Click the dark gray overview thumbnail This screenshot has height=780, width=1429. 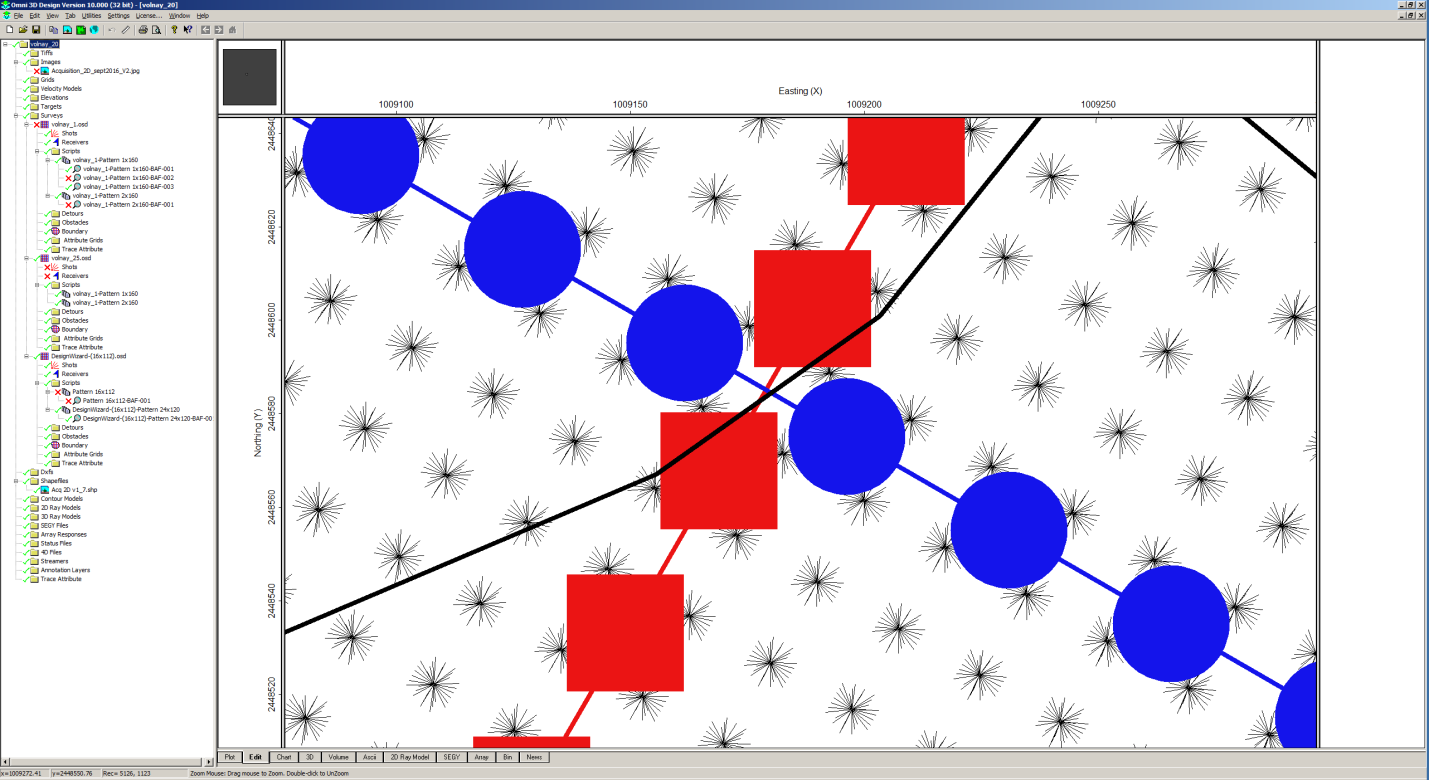click(249, 77)
